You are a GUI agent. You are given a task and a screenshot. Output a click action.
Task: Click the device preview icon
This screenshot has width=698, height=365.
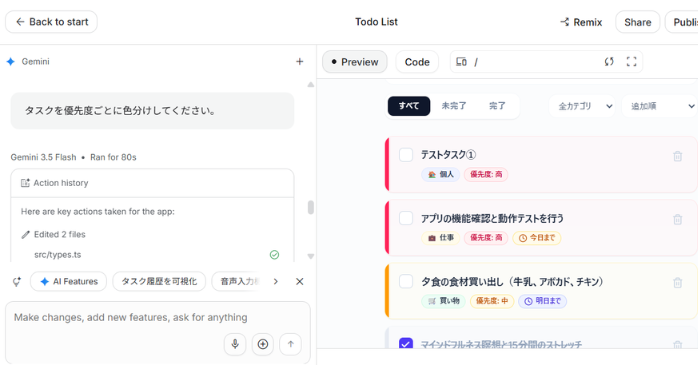point(462,62)
